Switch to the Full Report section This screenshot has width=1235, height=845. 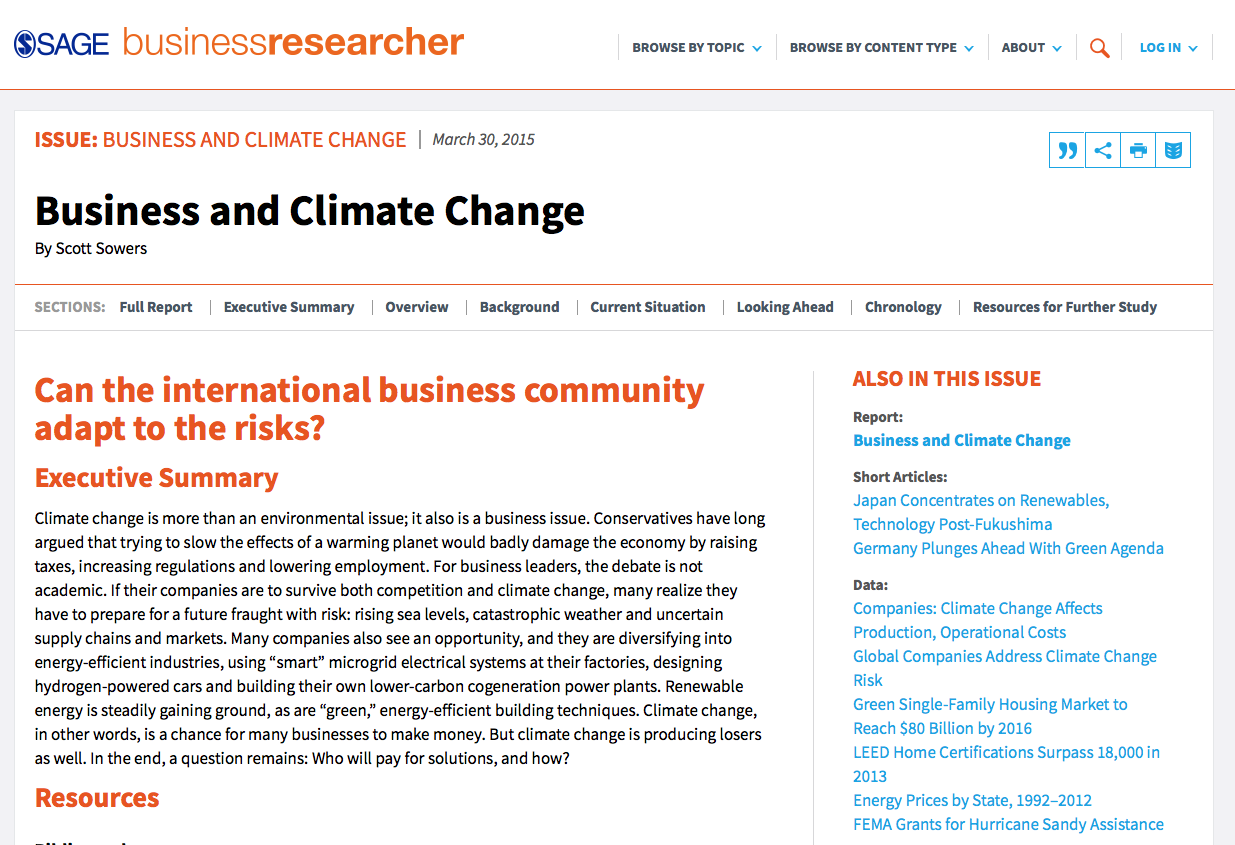point(156,307)
